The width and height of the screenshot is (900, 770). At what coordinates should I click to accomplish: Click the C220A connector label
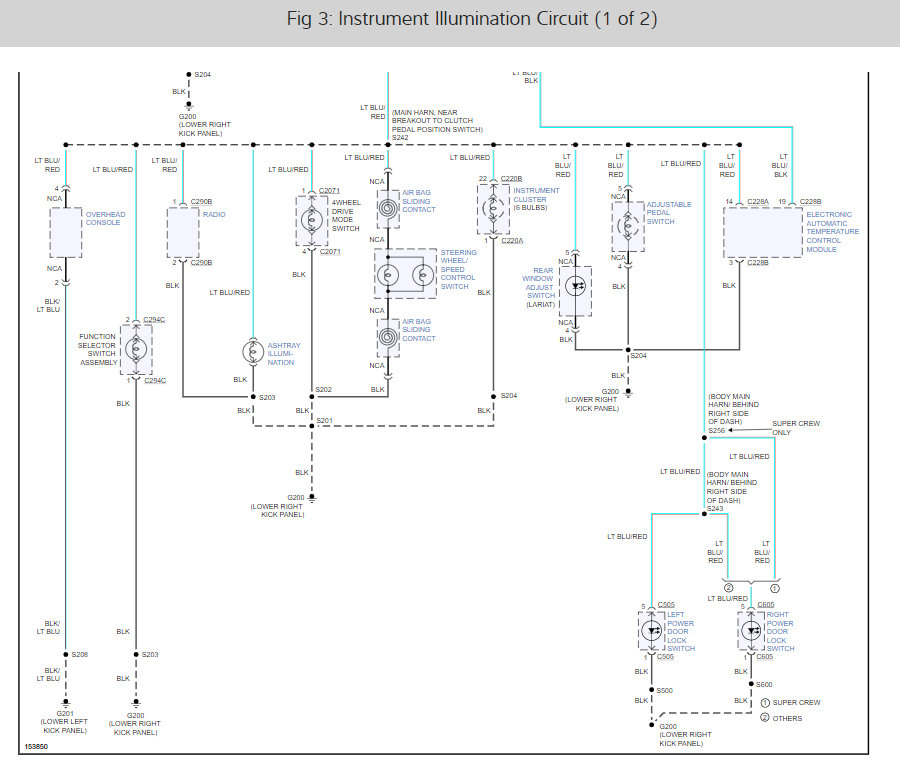click(x=512, y=241)
